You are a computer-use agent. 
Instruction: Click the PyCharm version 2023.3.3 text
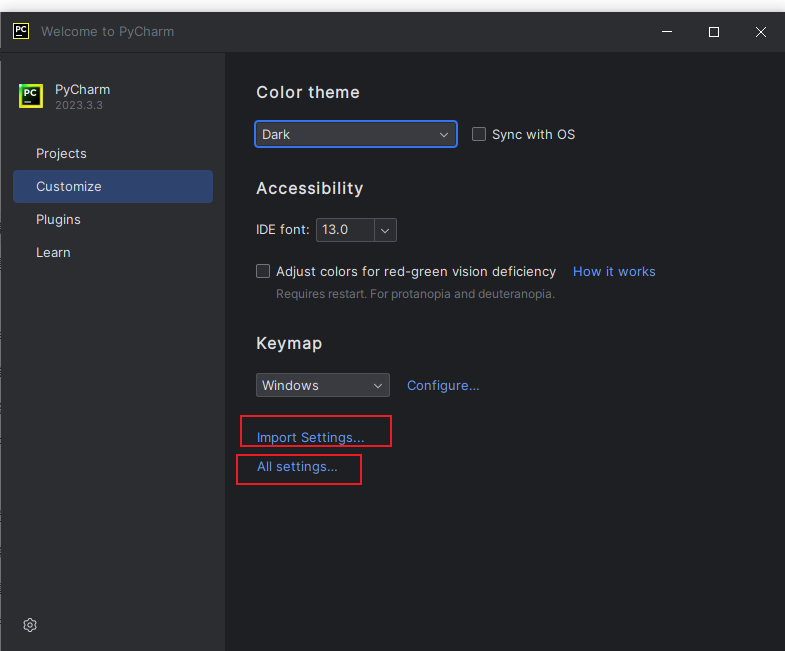(x=79, y=105)
